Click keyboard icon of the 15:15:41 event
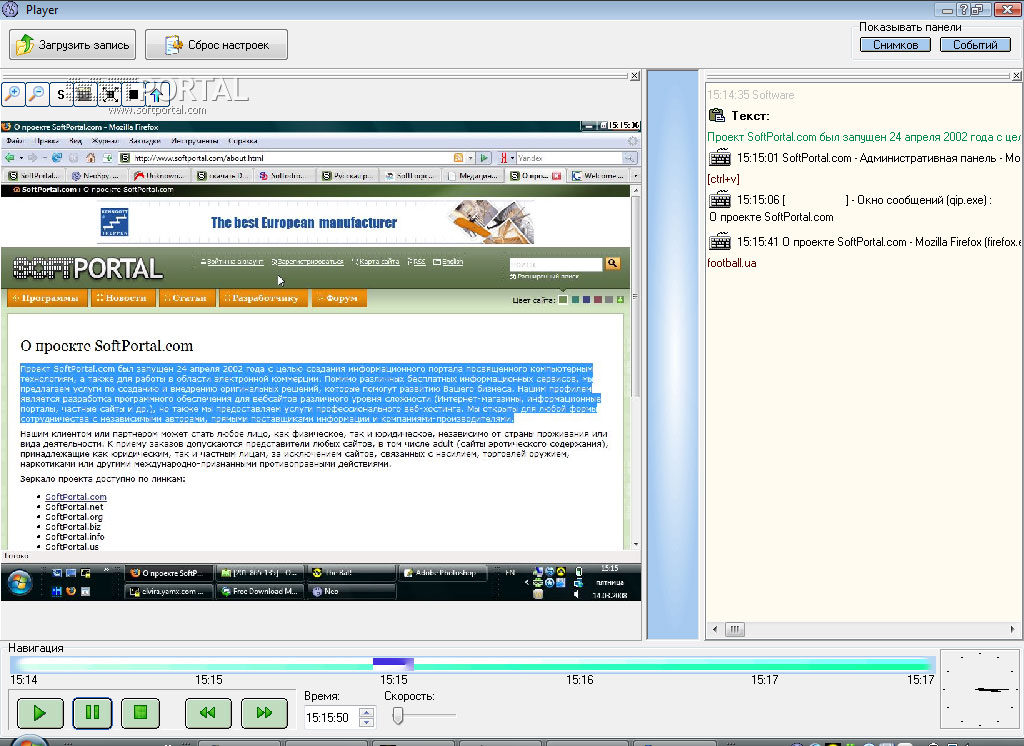The image size is (1024, 746). [x=720, y=242]
